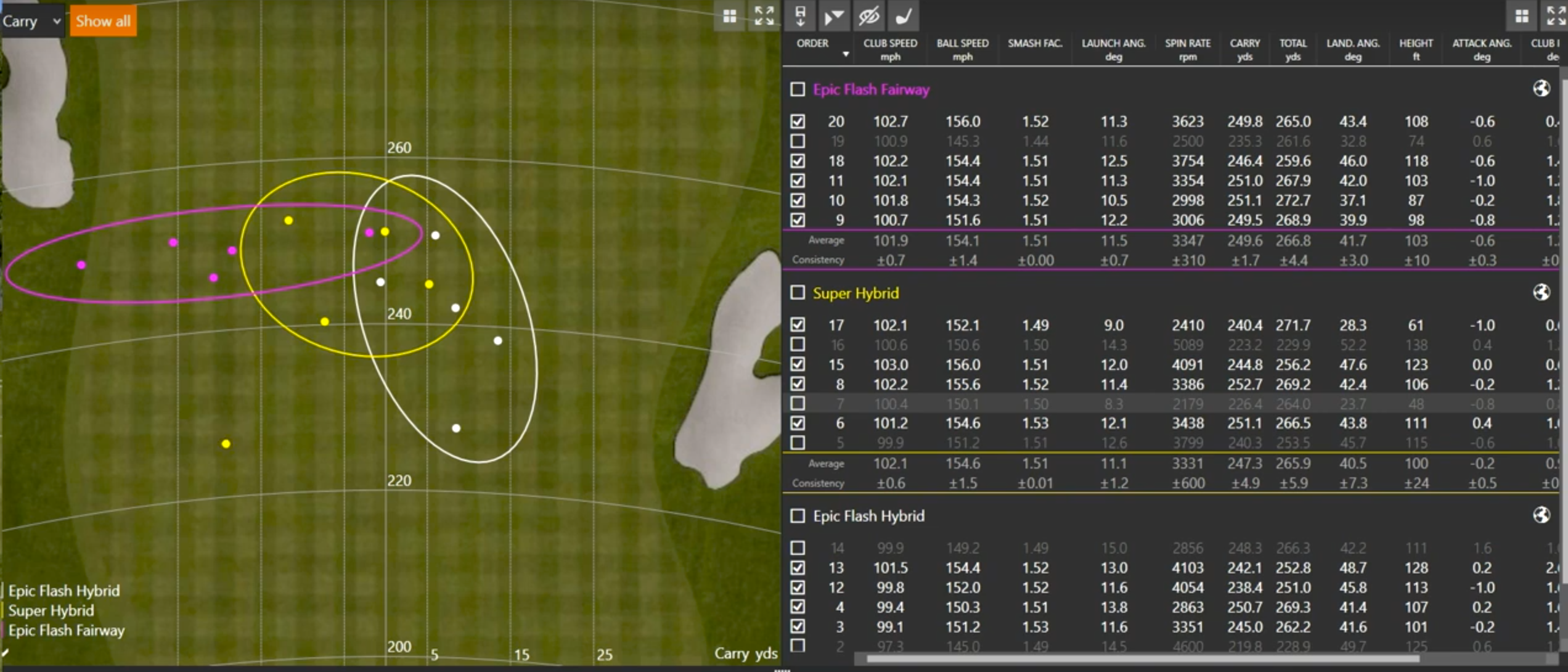1568x672 pixels.
Task: Expand map panel to fullscreen
Action: (x=764, y=17)
